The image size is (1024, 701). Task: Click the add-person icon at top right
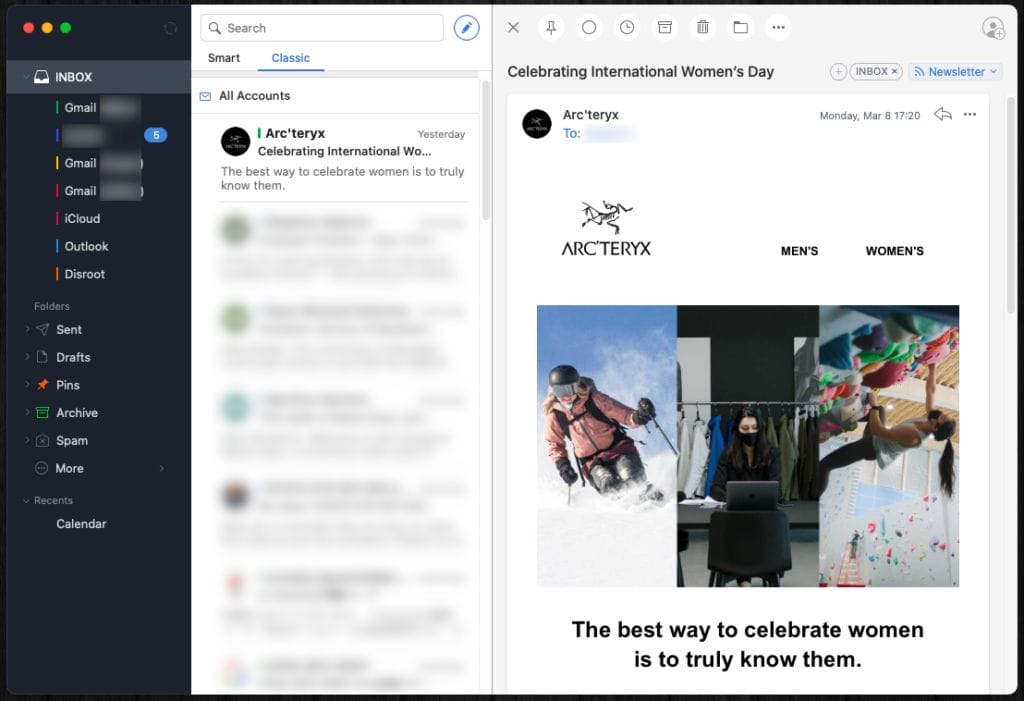pyautogui.click(x=993, y=28)
